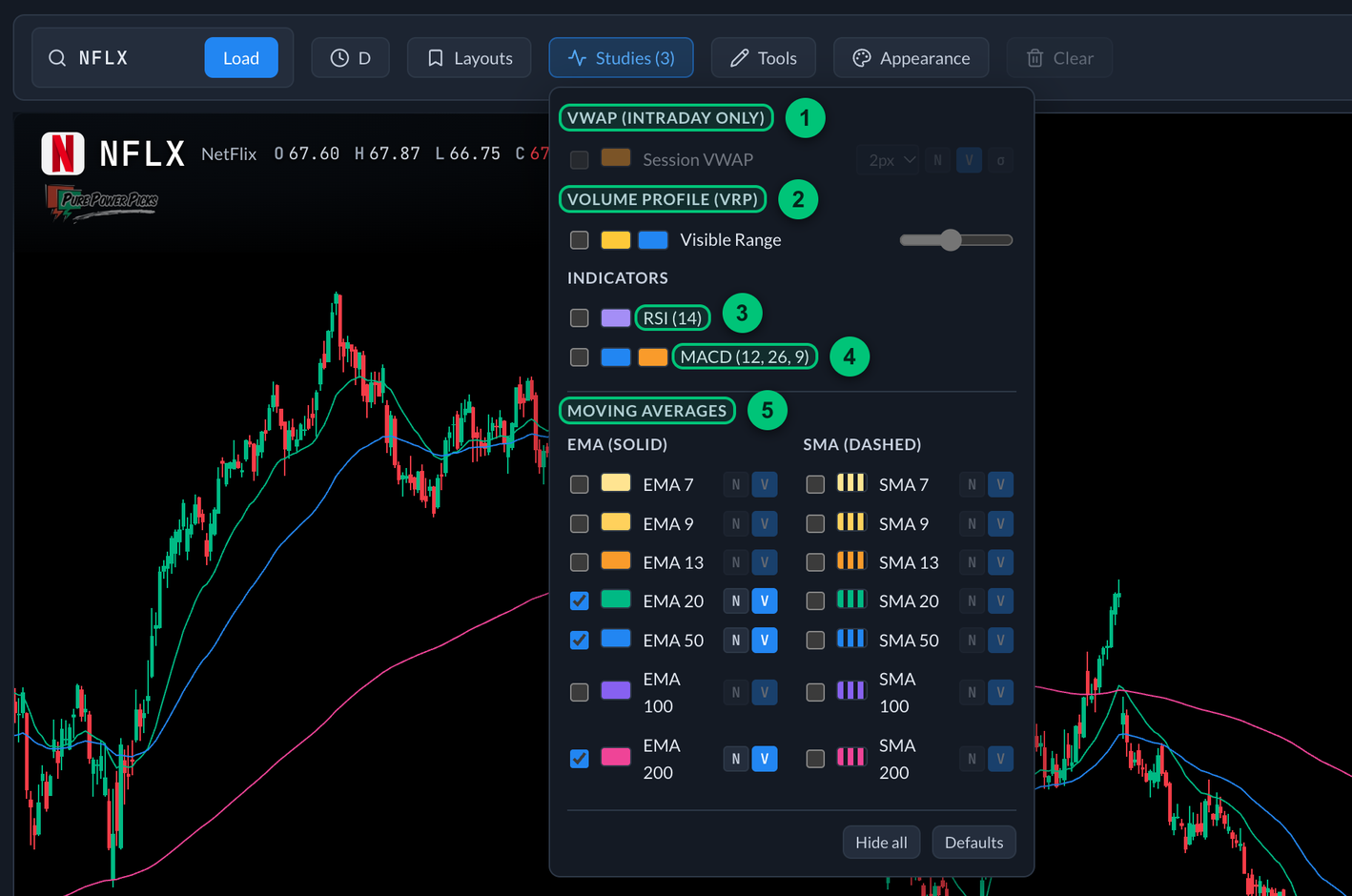The image size is (1352, 896).
Task: Uncheck the EMA 20 checkbox
Action: pyautogui.click(x=580, y=601)
